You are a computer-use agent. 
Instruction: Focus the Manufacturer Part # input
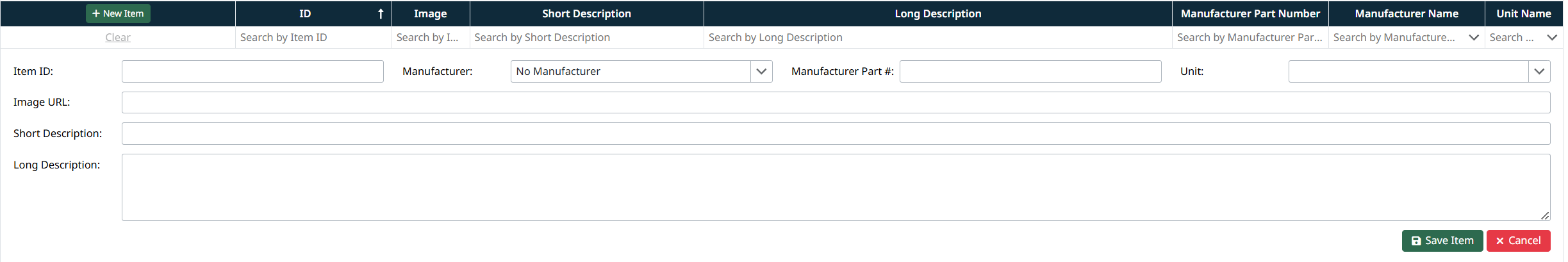(1030, 71)
